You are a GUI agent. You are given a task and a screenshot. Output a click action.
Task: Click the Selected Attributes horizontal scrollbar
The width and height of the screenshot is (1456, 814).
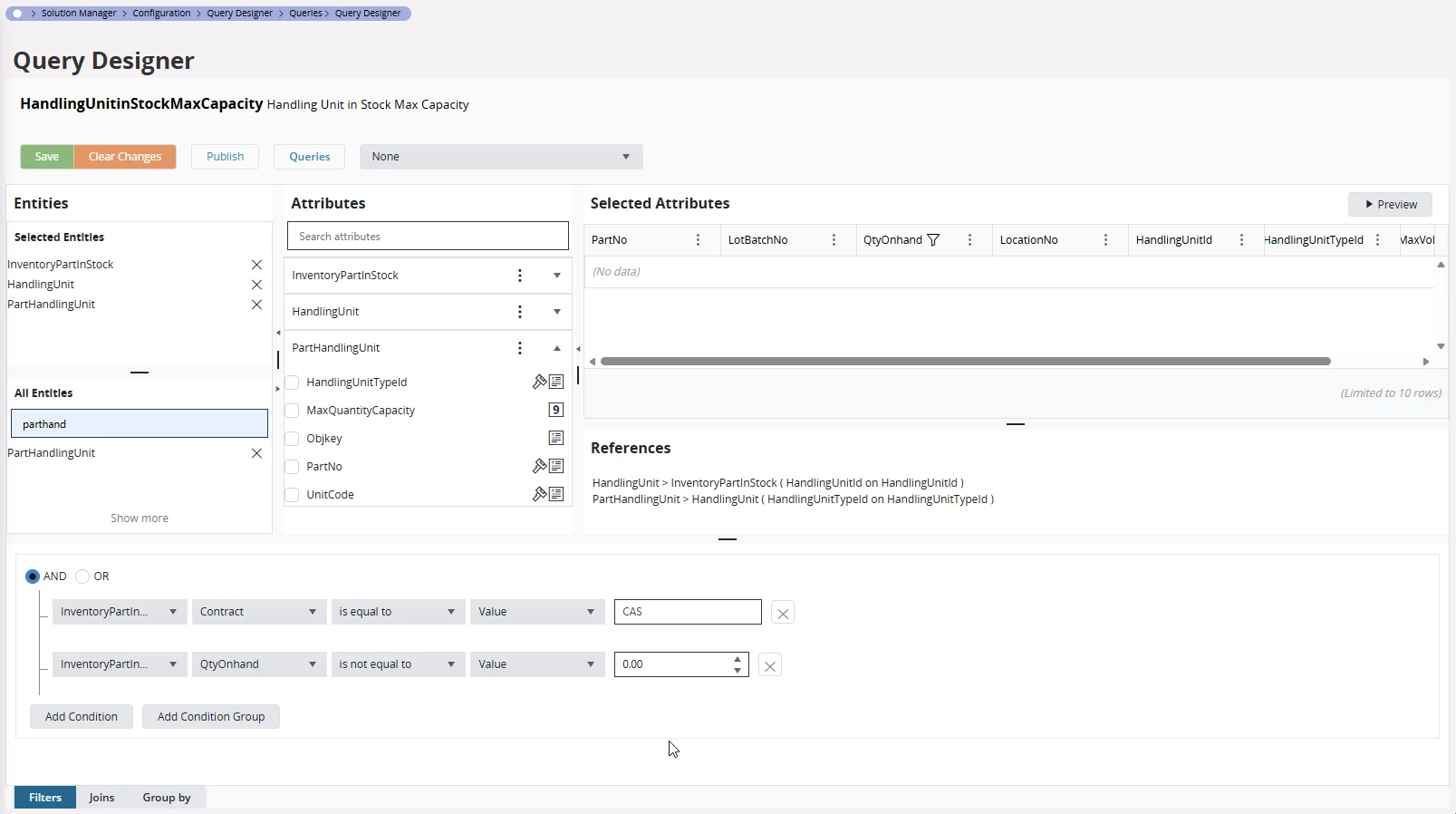coord(965,362)
